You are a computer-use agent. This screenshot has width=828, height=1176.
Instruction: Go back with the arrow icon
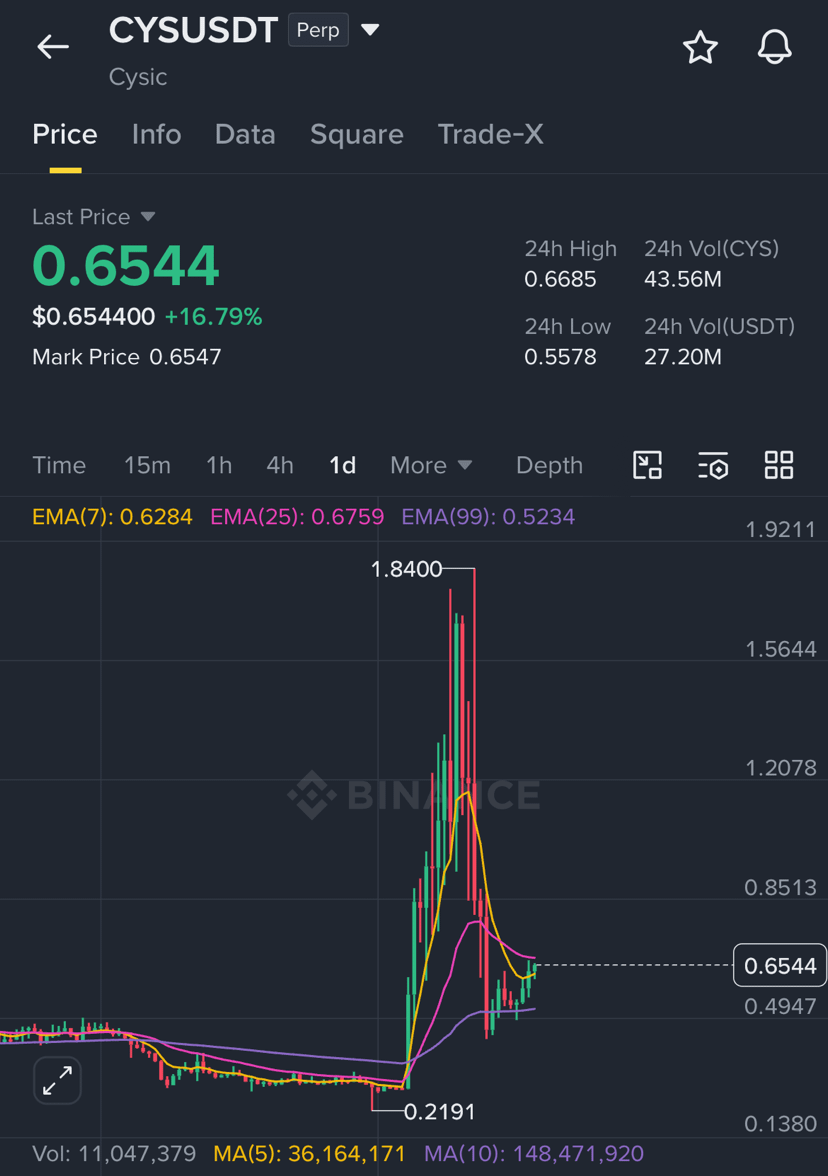[x=52, y=46]
